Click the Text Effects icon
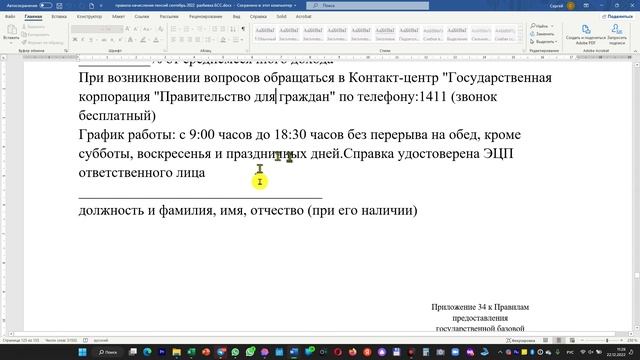Image resolution: width=640 pixels, height=360 pixels. (x=130, y=40)
